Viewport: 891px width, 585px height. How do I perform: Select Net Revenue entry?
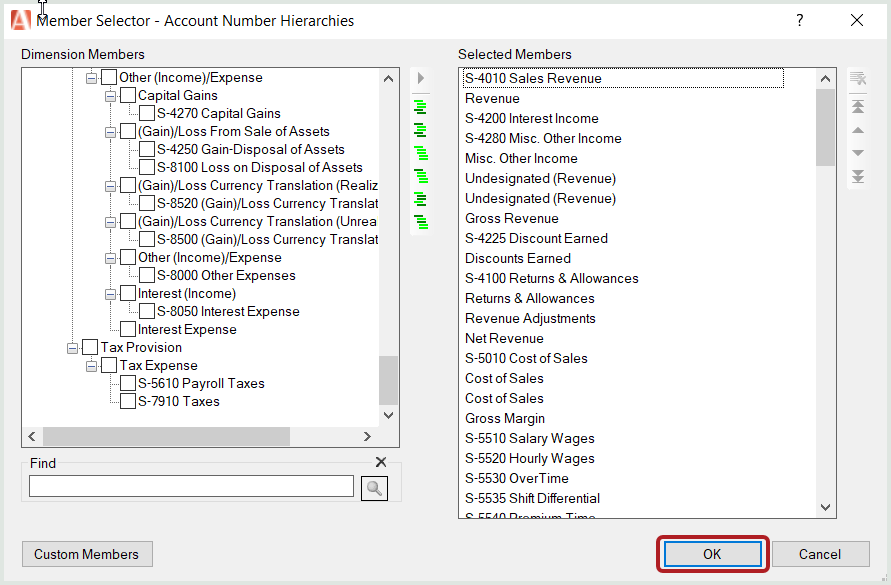(x=505, y=338)
